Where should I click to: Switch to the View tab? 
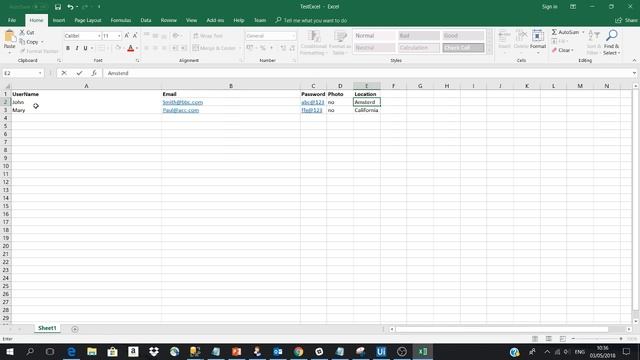click(x=191, y=20)
